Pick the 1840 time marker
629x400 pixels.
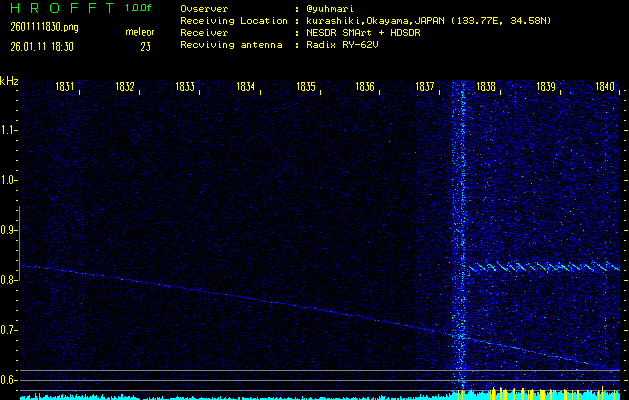tap(605, 88)
